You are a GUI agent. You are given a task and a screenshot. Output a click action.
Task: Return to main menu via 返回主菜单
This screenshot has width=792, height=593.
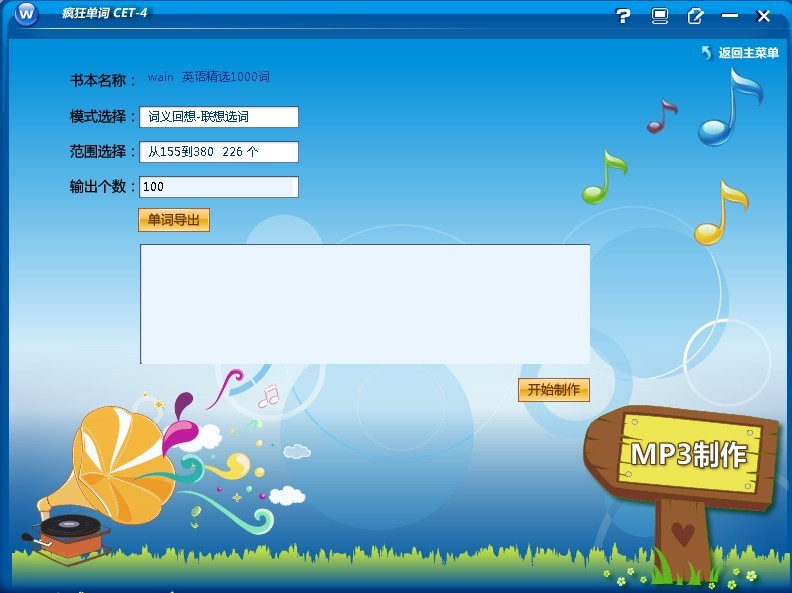[x=748, y=53]
